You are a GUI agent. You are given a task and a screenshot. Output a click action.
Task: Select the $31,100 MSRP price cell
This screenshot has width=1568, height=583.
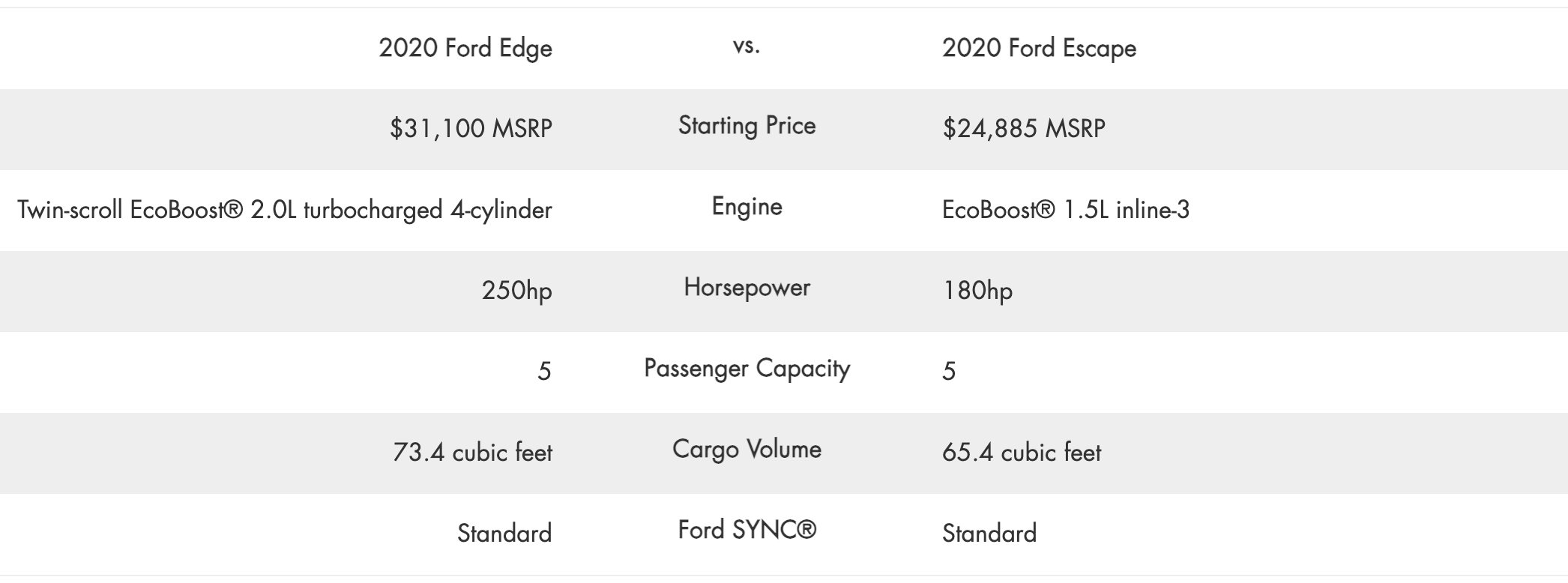471,129
